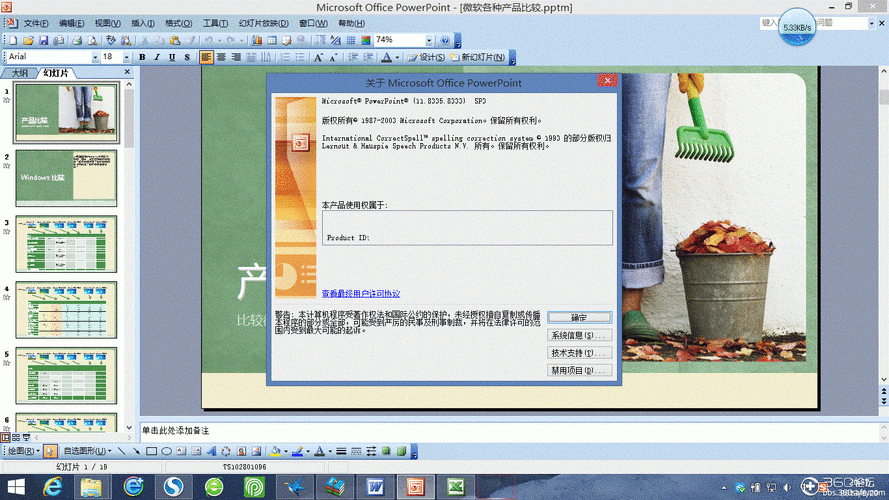
Task: Switch to the 大纲 outline tab
Action: (19, 73)
